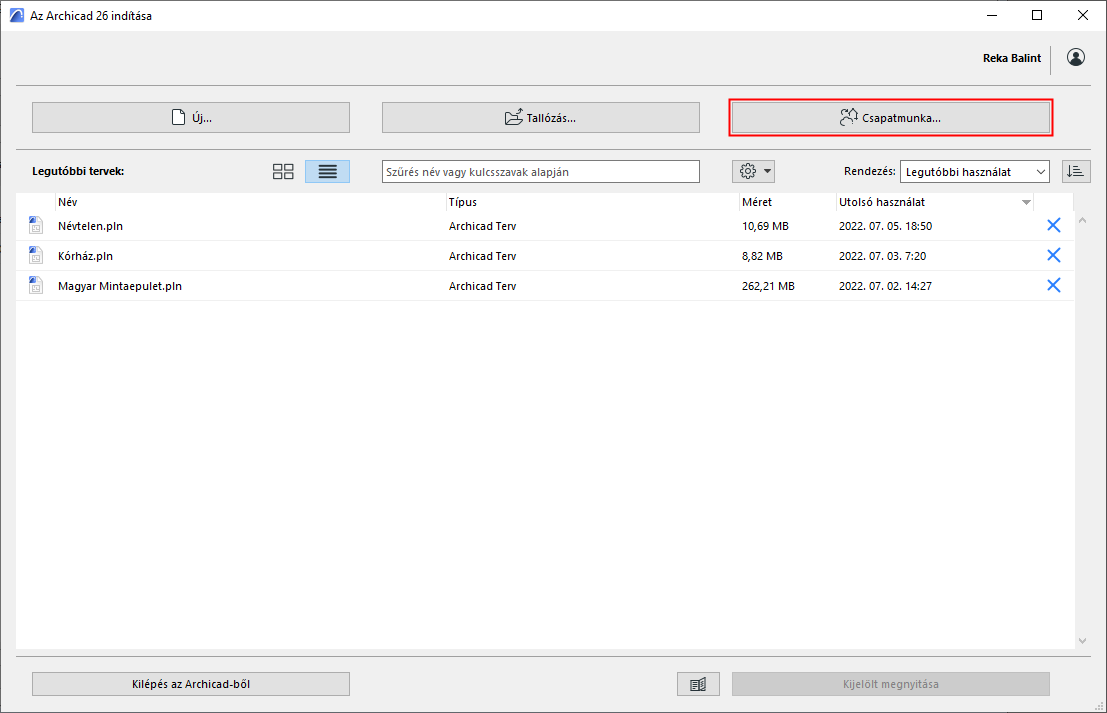
Task: Click the 262,21 MB size cell
Action: [768, 286]
